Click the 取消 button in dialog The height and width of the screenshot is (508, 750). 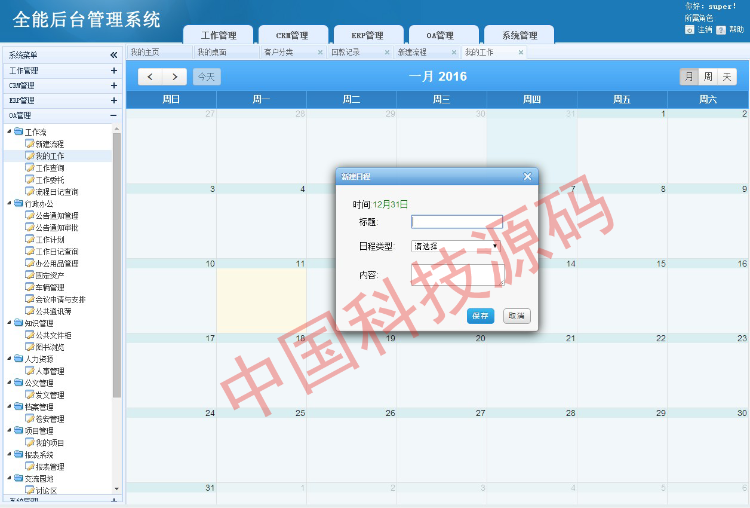point(517,316)
